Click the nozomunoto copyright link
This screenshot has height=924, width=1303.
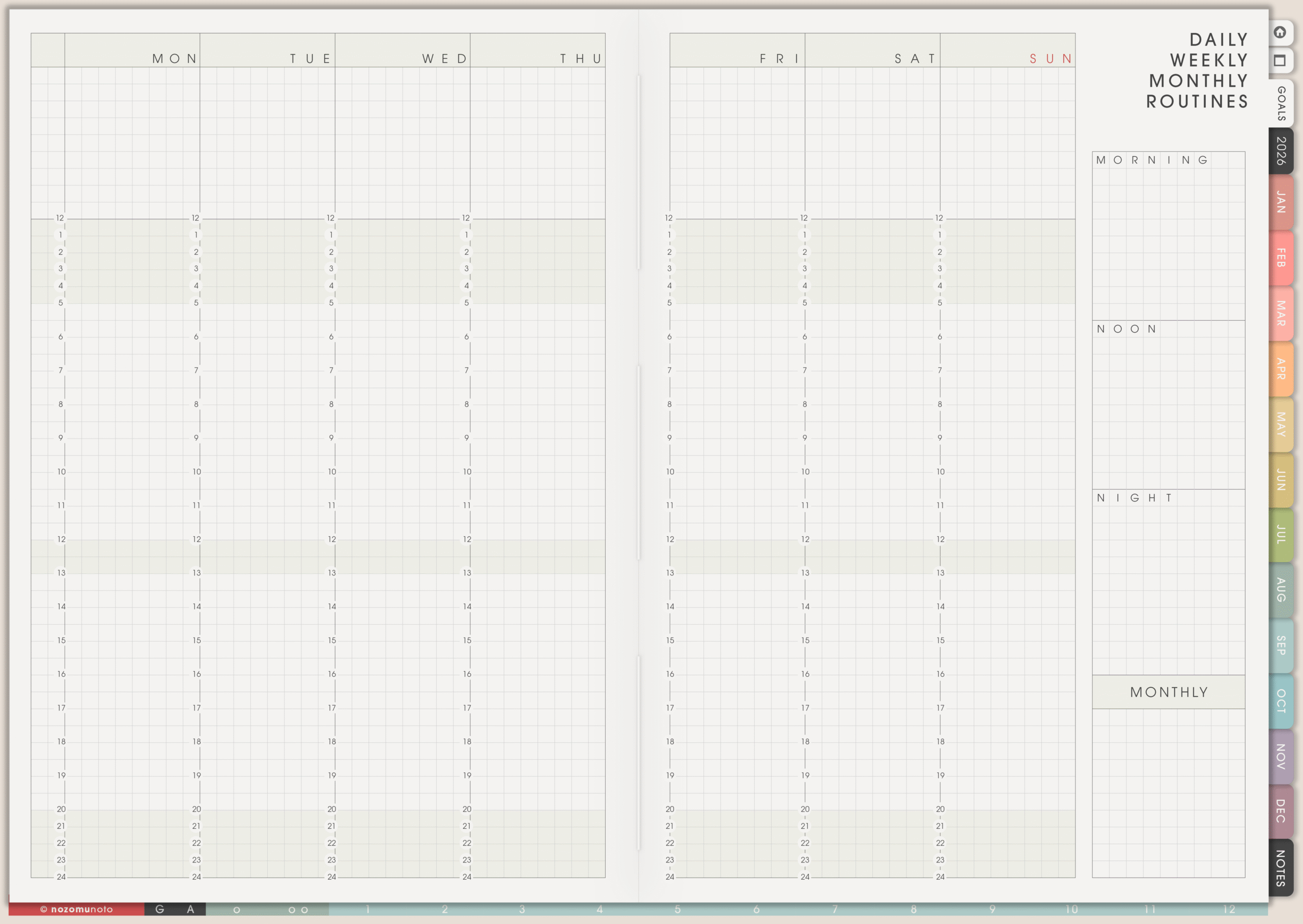coord(76,909)
